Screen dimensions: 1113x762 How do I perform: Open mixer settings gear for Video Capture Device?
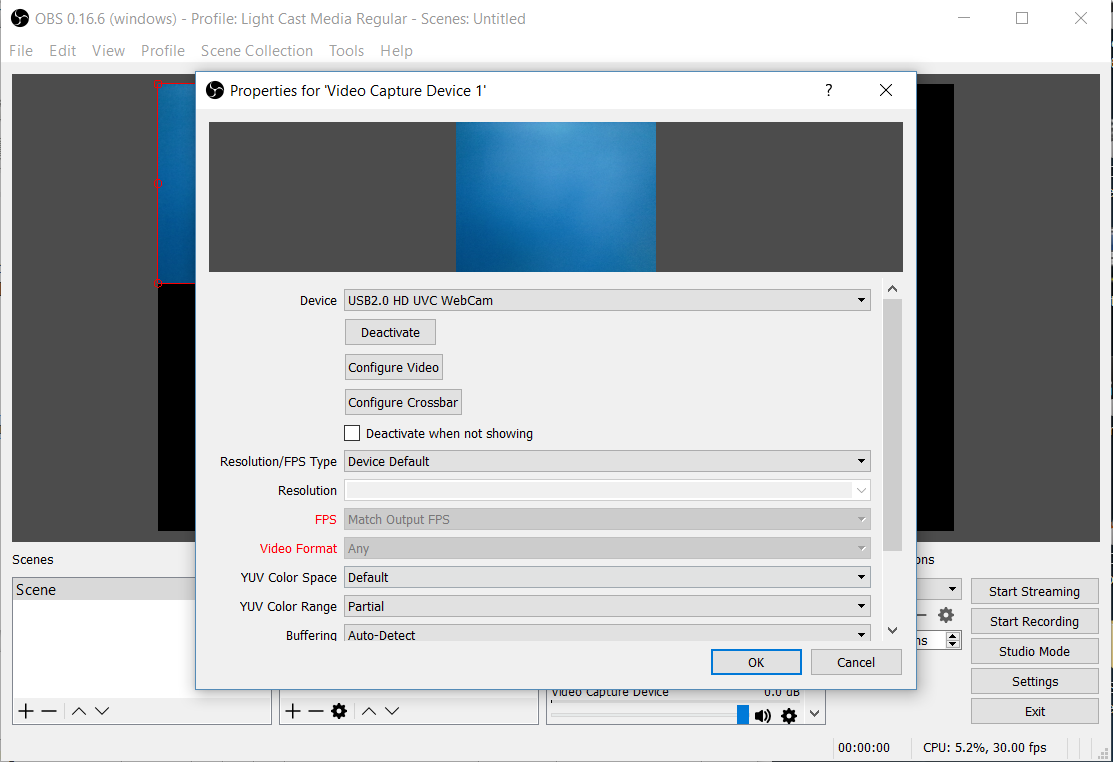[x=789, y=715]
